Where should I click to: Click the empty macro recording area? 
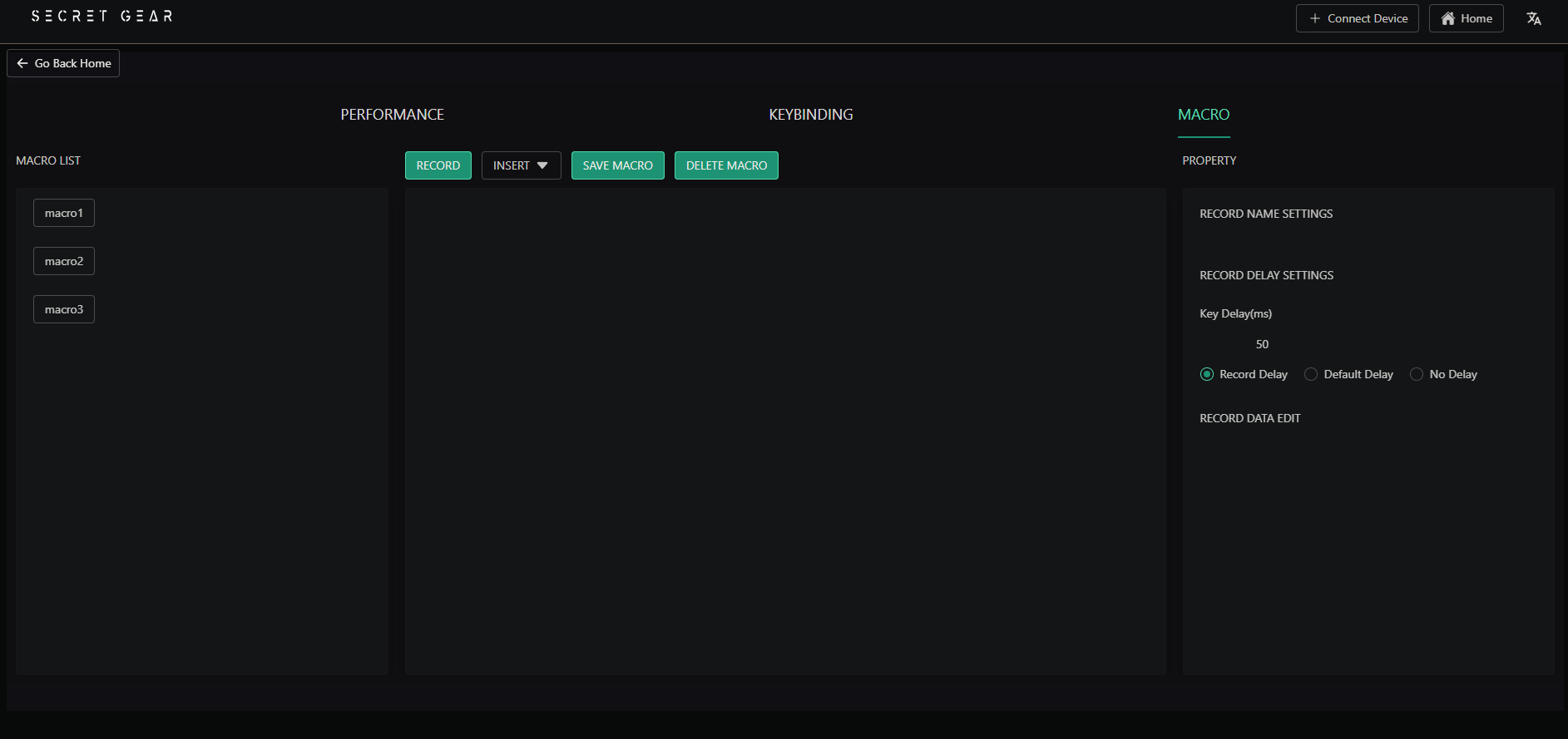(784, 431)
